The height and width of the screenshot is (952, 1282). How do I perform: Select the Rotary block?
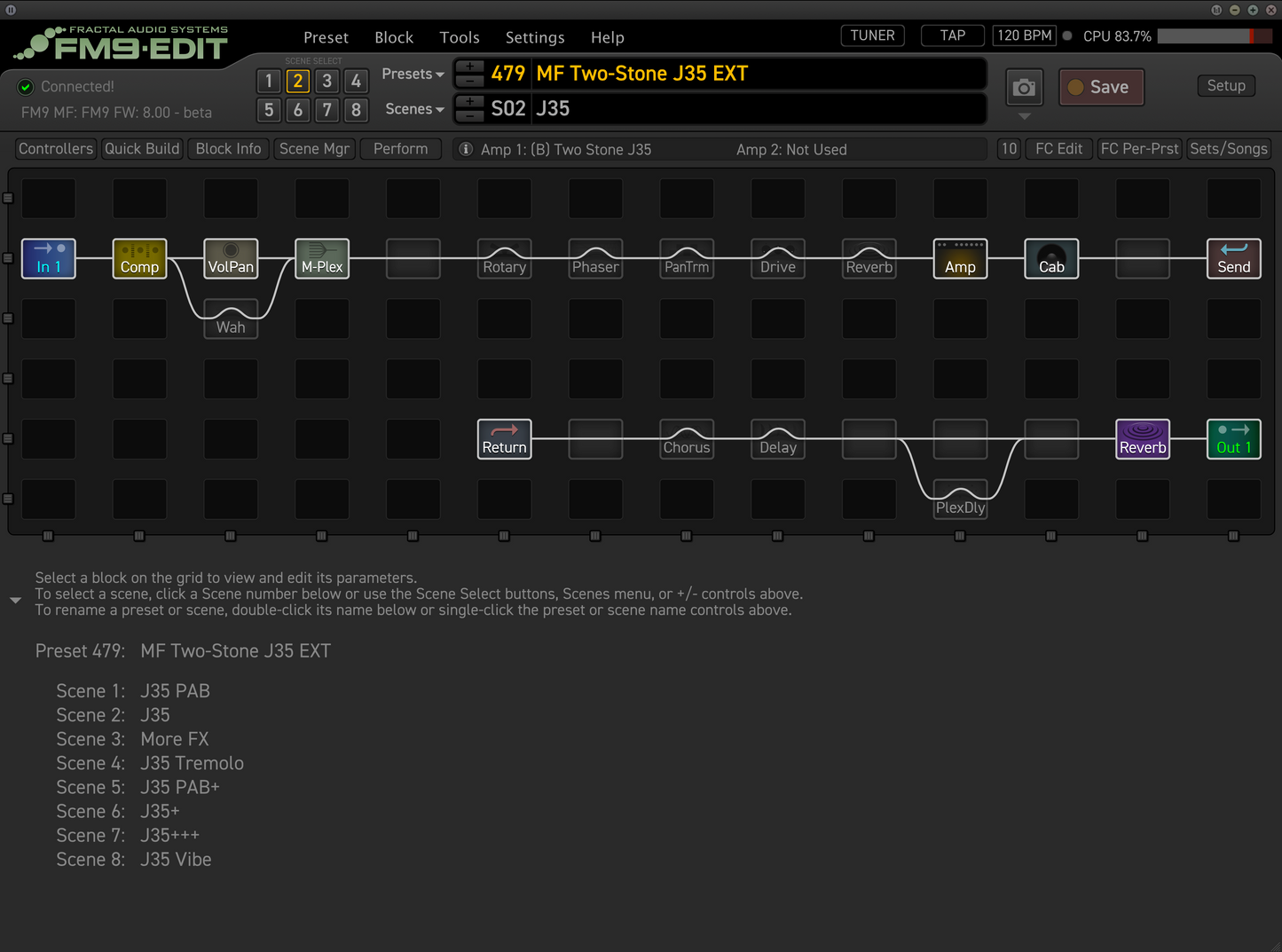[x=505, y=258]
